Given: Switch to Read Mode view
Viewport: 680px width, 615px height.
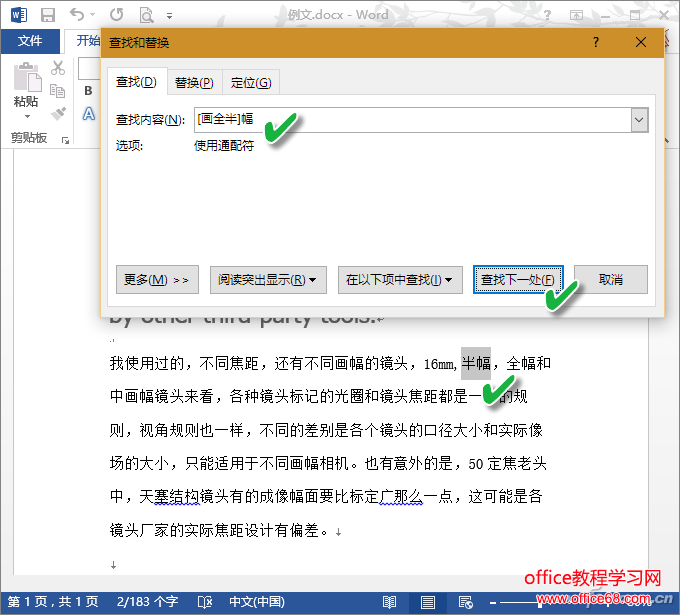Looking at the screenshot, I should point(389,602).
